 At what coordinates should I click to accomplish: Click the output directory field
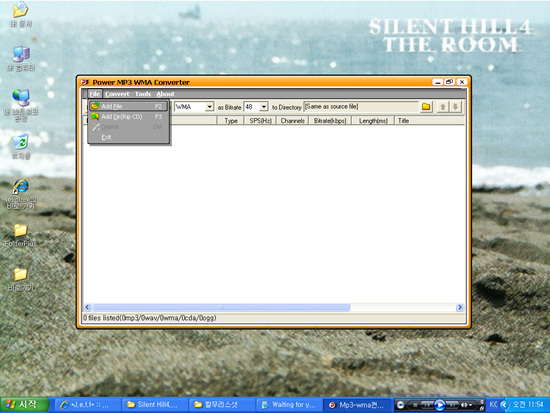[361, 107]
